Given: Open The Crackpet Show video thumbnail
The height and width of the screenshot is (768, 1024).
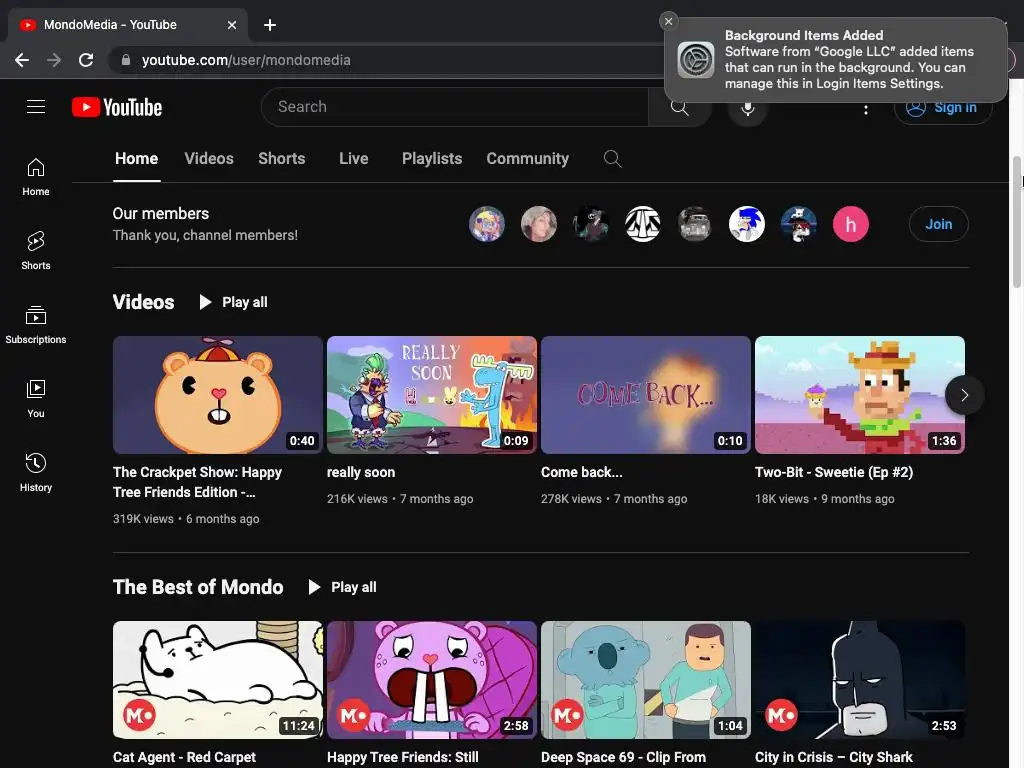Looking at the screenshot, I should [217, 394].
